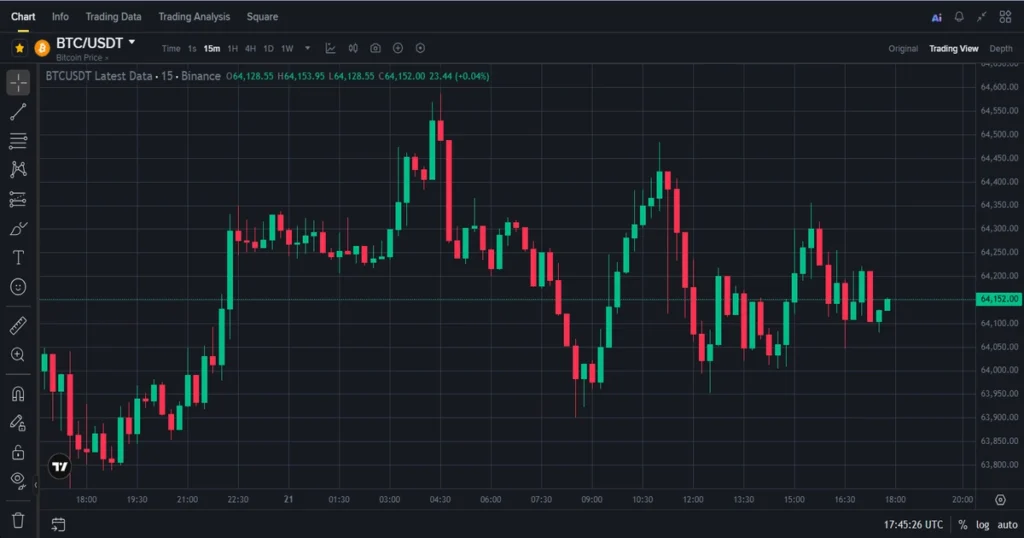Select the pattern drawing tool
1024x538 pixels.
click(x=18, y=170)
